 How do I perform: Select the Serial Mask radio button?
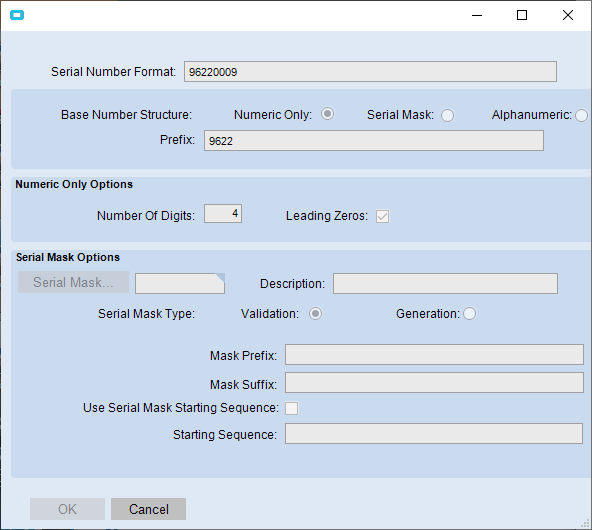(x=447, y=115)
